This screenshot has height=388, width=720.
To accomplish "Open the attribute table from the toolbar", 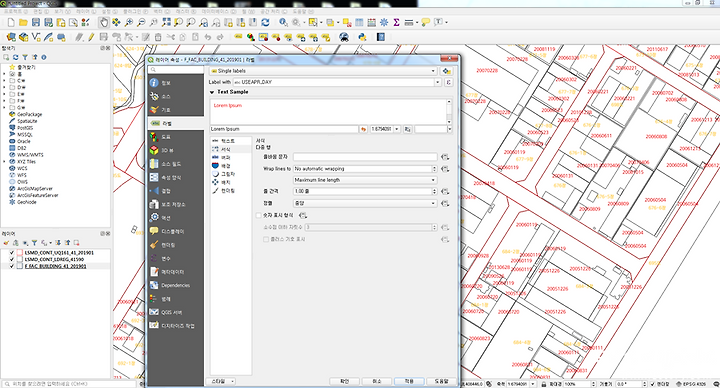I will click(x=360, y=22).
